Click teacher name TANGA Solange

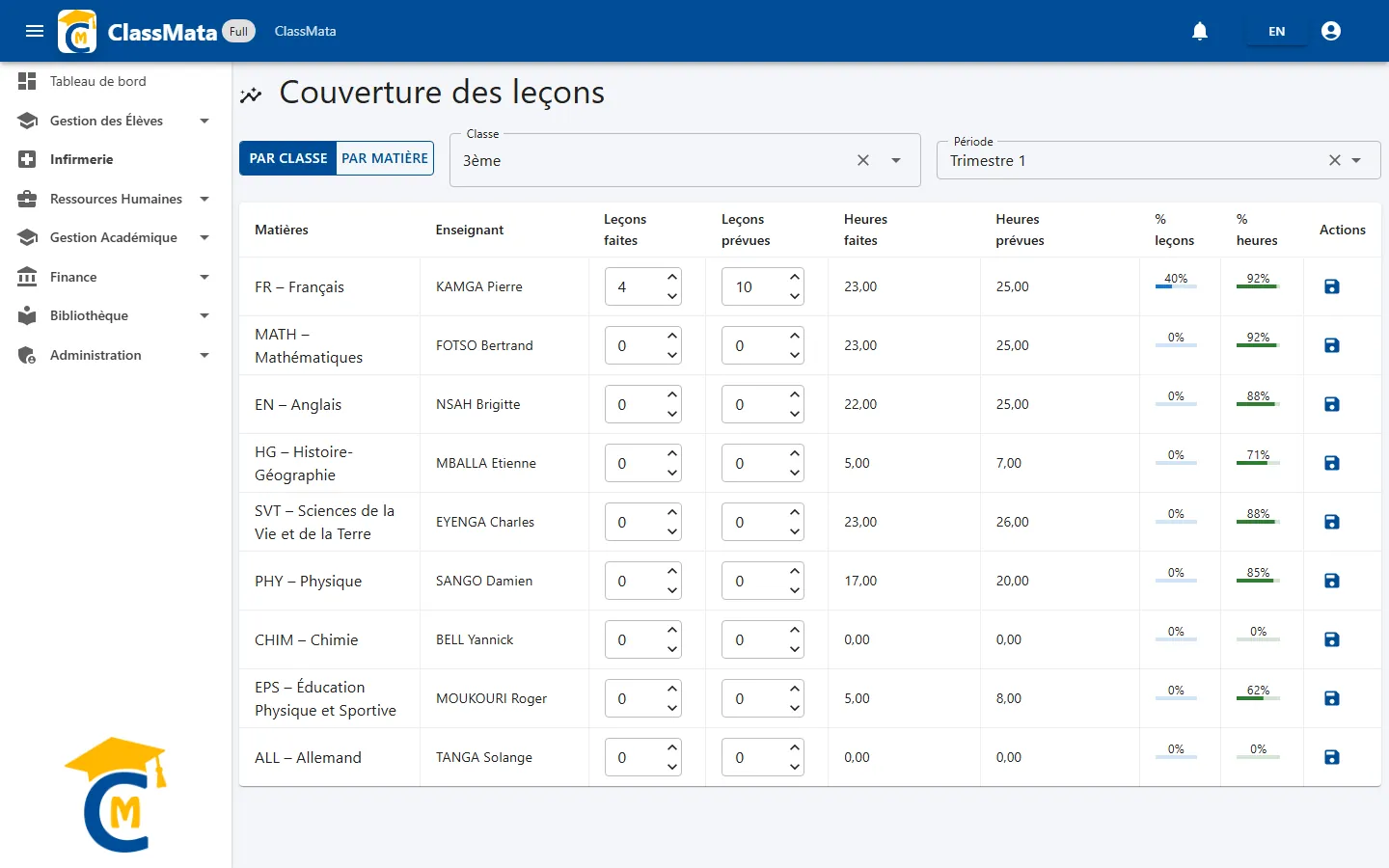484,757
